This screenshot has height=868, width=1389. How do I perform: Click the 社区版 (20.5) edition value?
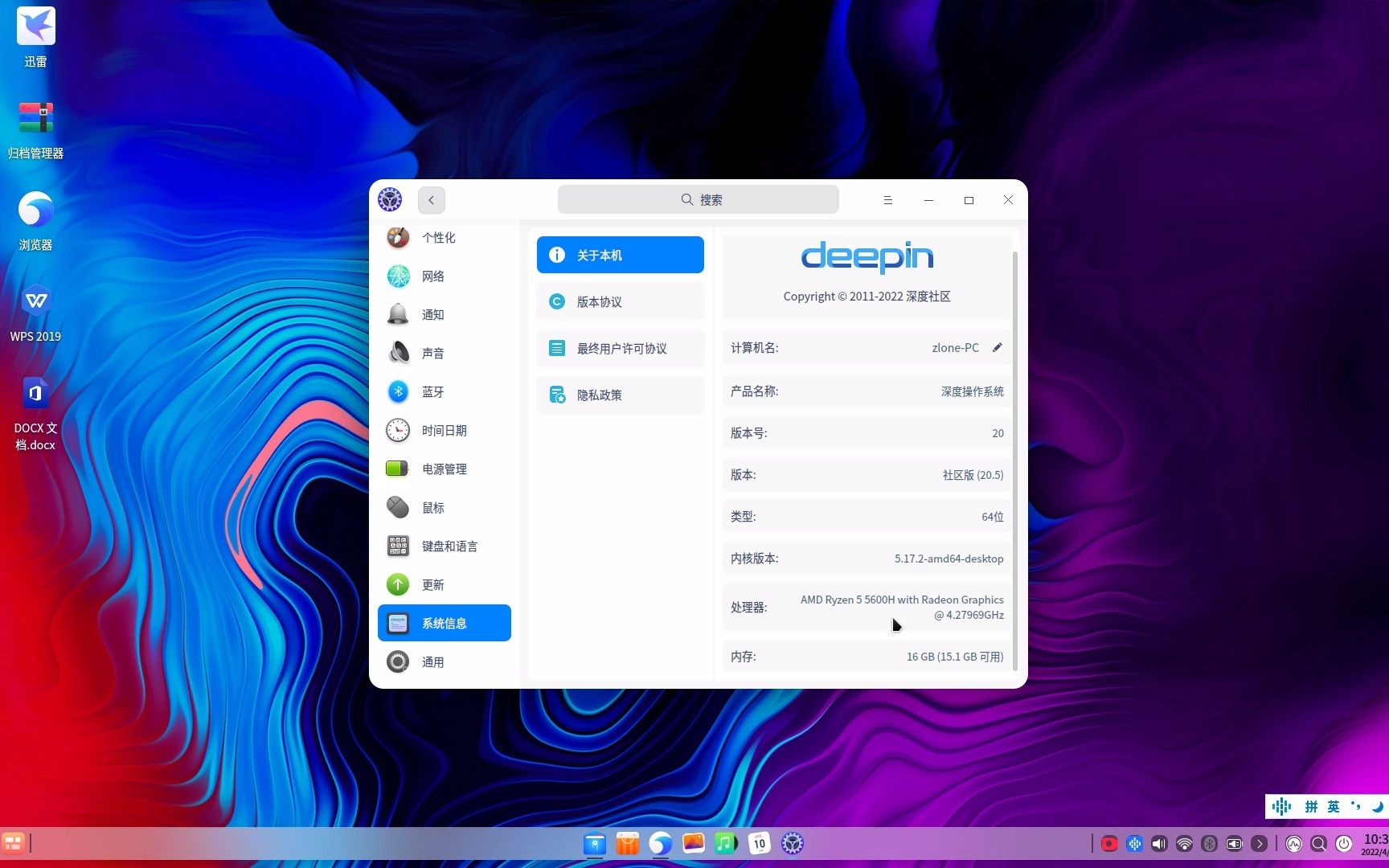(x=973, y=475)
